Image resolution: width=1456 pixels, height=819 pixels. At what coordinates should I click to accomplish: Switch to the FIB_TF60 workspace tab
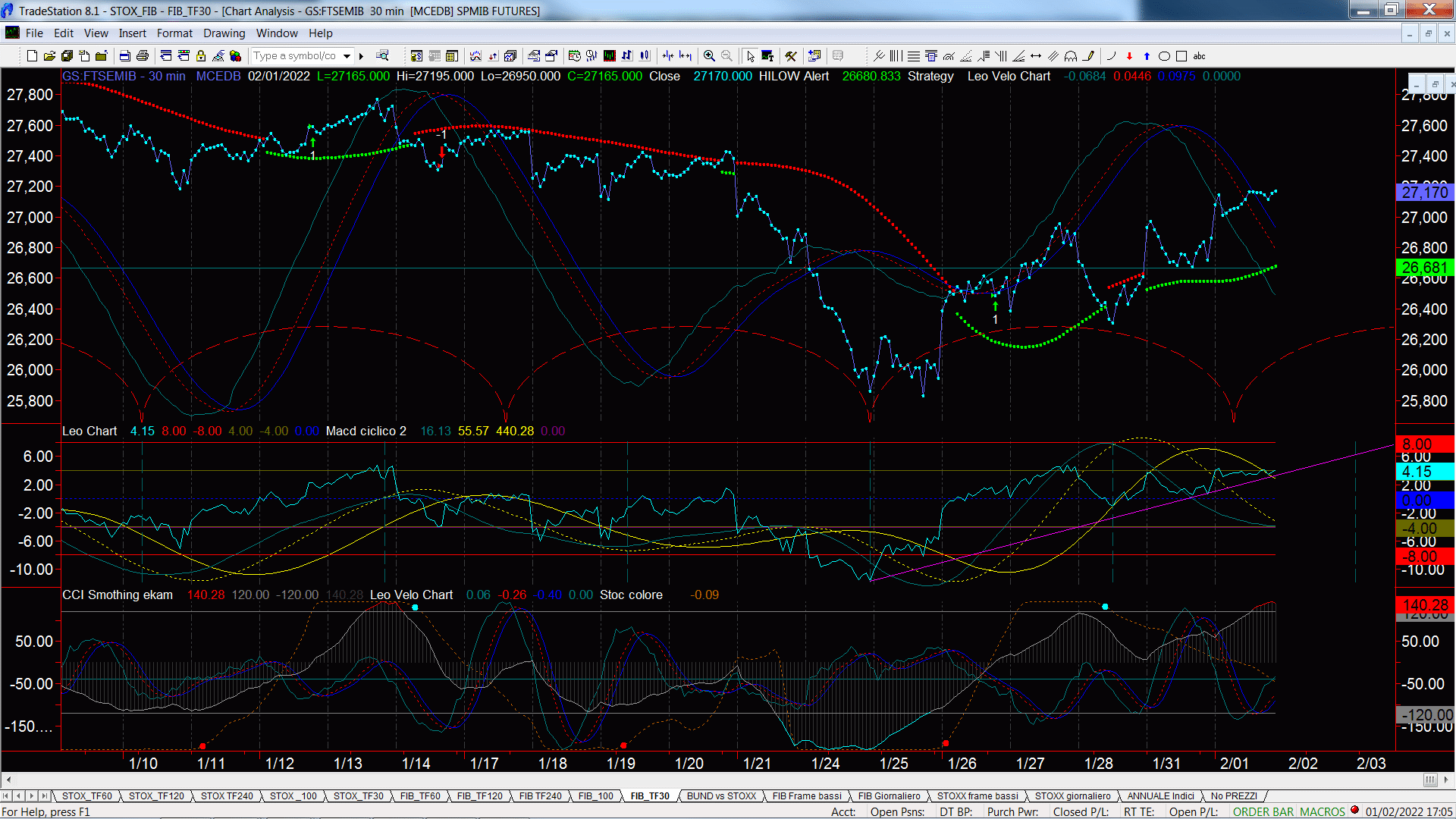[x=420, y=796]
